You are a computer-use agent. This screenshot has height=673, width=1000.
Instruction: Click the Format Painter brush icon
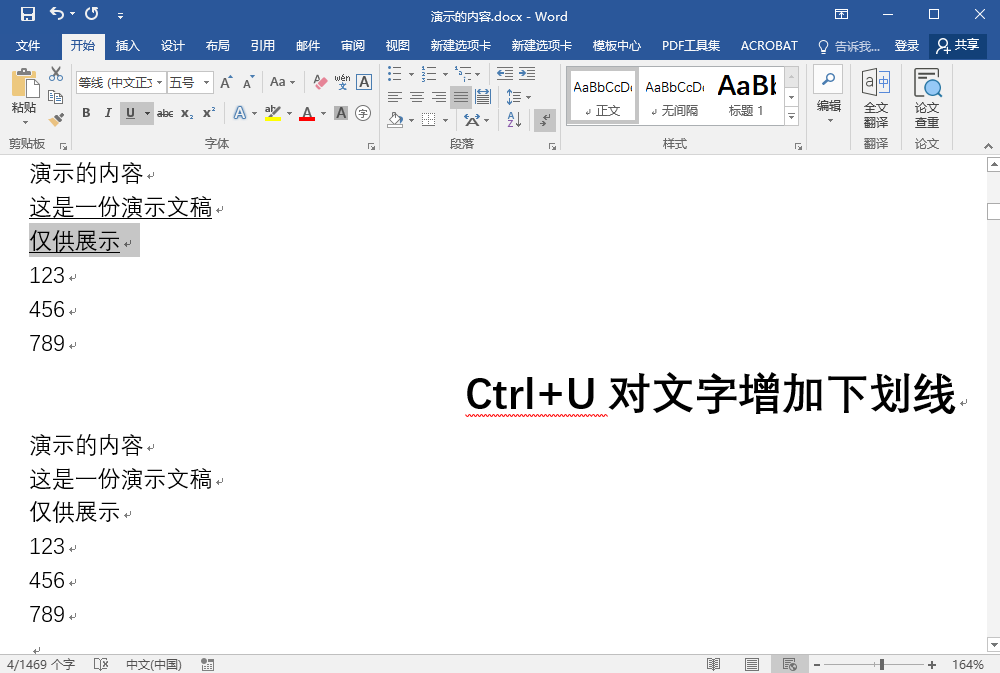(x=56, y=119)
